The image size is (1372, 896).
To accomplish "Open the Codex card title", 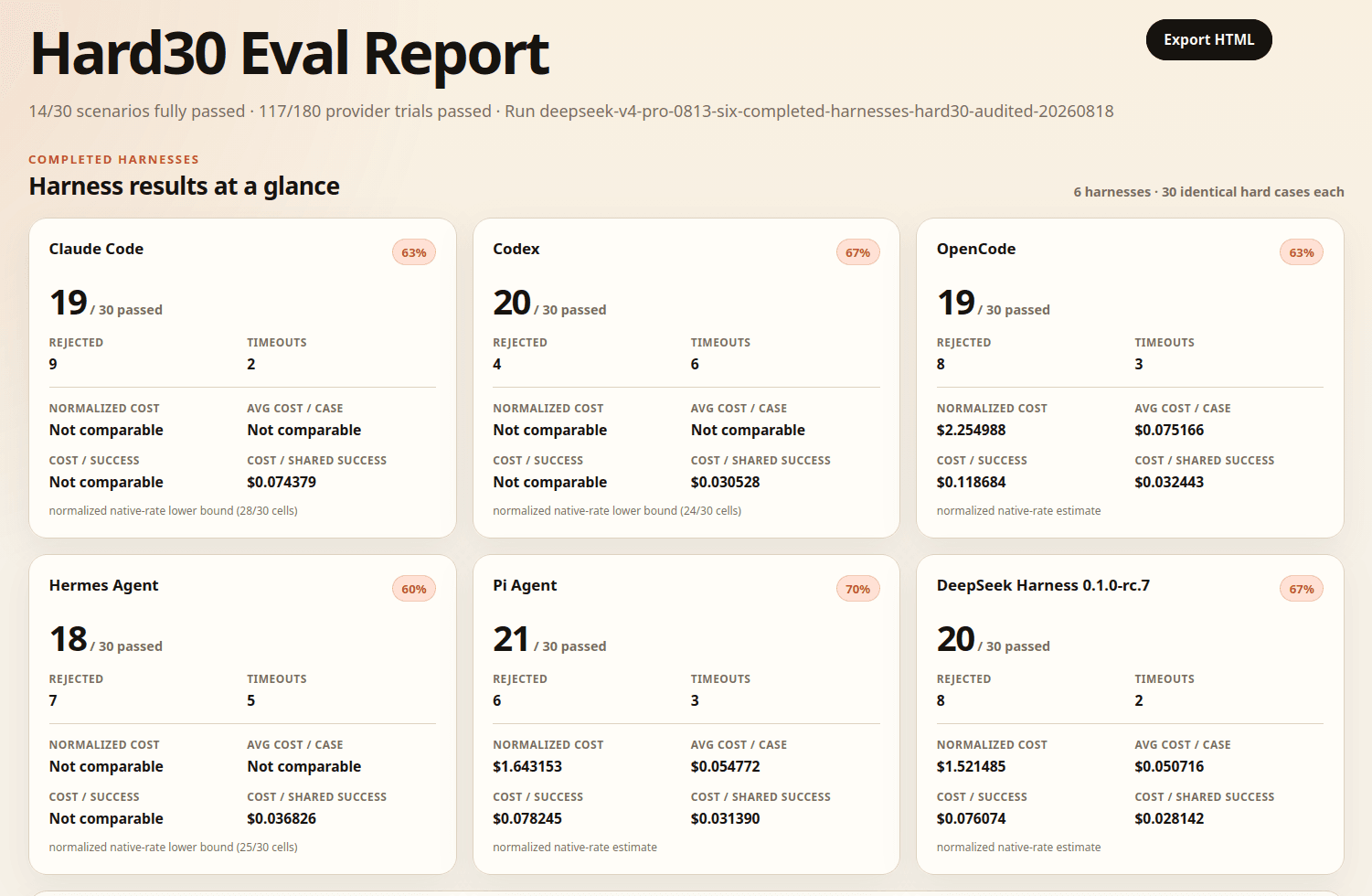I will tap(516, 249).
